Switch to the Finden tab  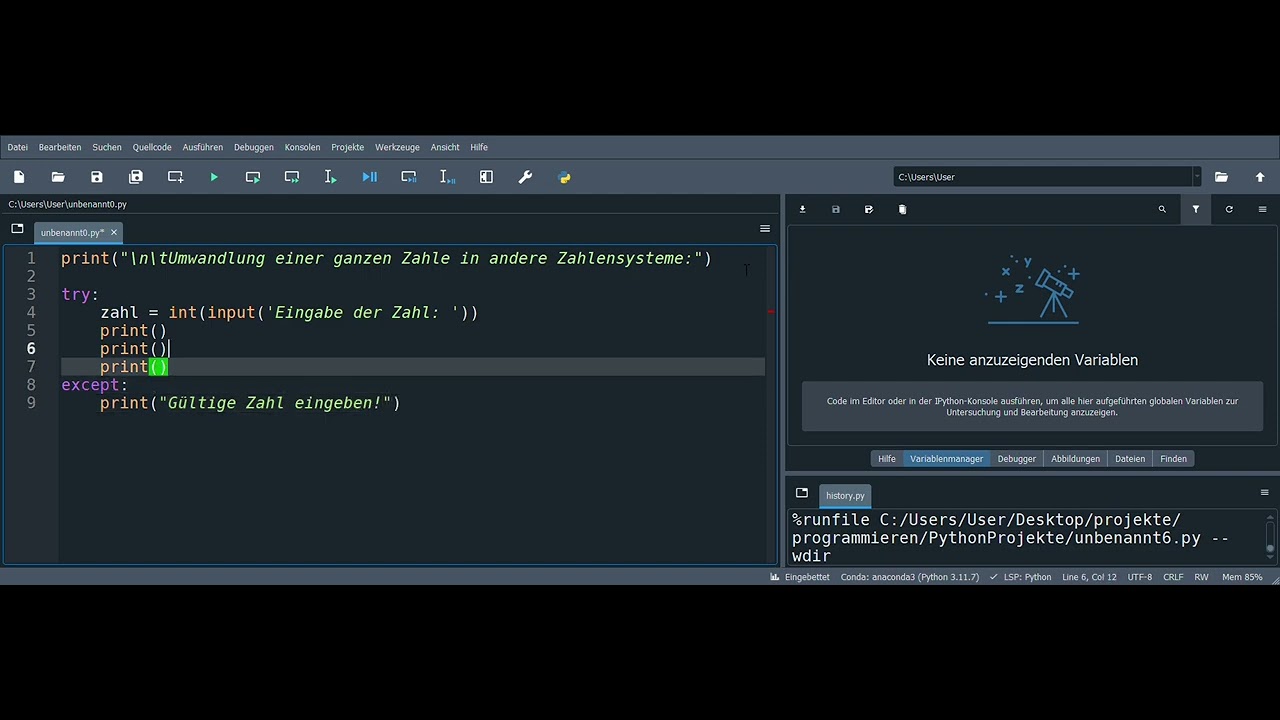pyautogui.click(x=1174, y=459)
